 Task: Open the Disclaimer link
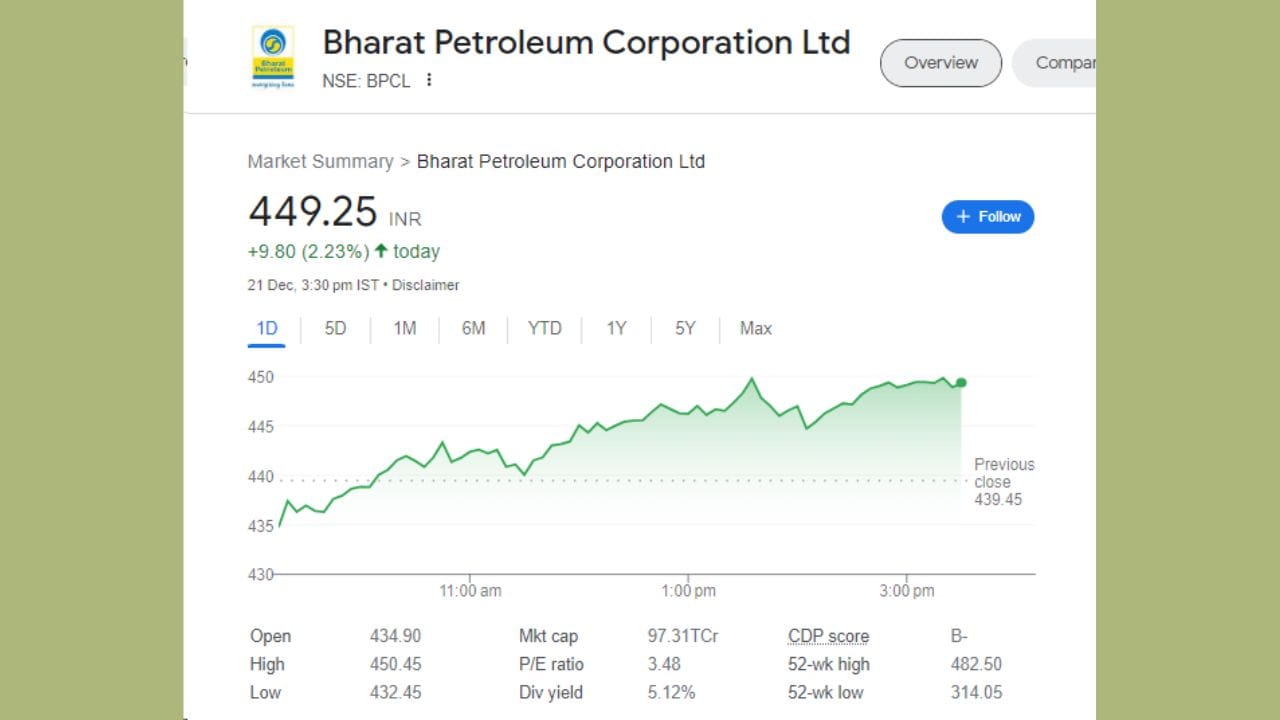[426, 285]
